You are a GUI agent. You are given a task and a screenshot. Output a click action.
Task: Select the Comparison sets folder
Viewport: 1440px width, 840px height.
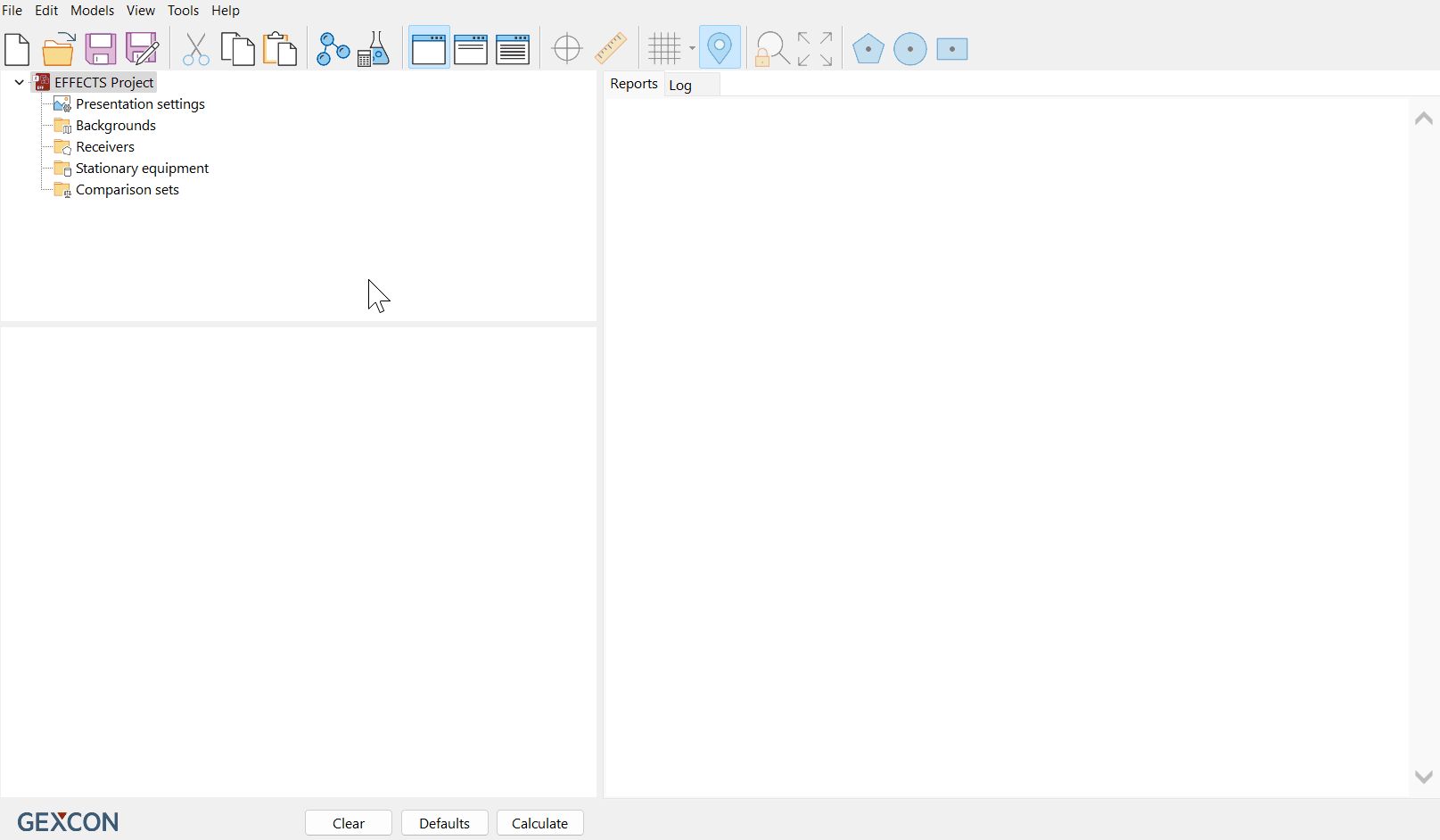point(128,190)
